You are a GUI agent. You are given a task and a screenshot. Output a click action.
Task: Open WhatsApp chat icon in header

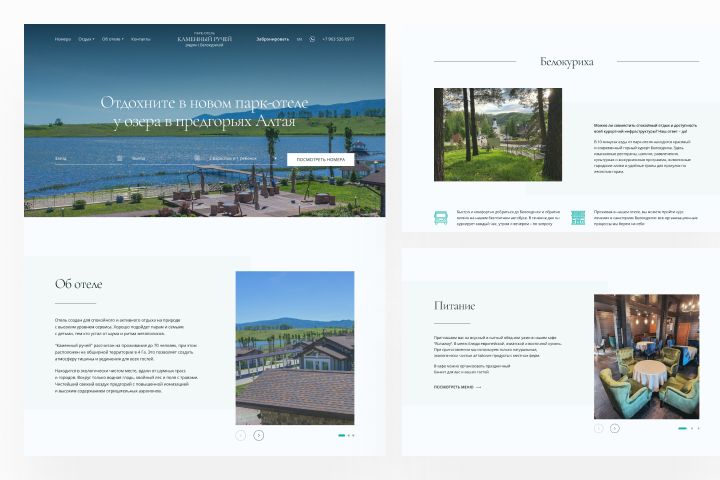point(312,39)
